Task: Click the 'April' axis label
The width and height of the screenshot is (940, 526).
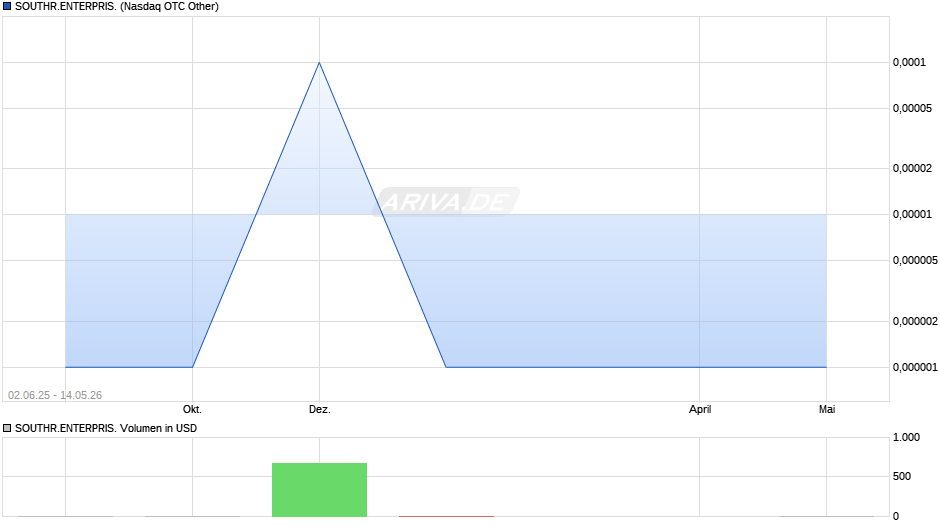Action: point(700,410)
